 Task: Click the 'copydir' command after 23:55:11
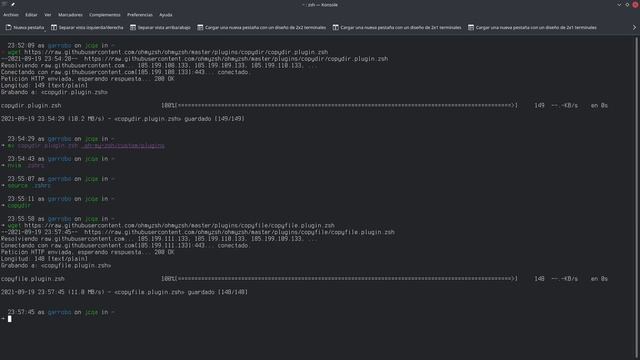pyautogui.click(x=19, y=206)
